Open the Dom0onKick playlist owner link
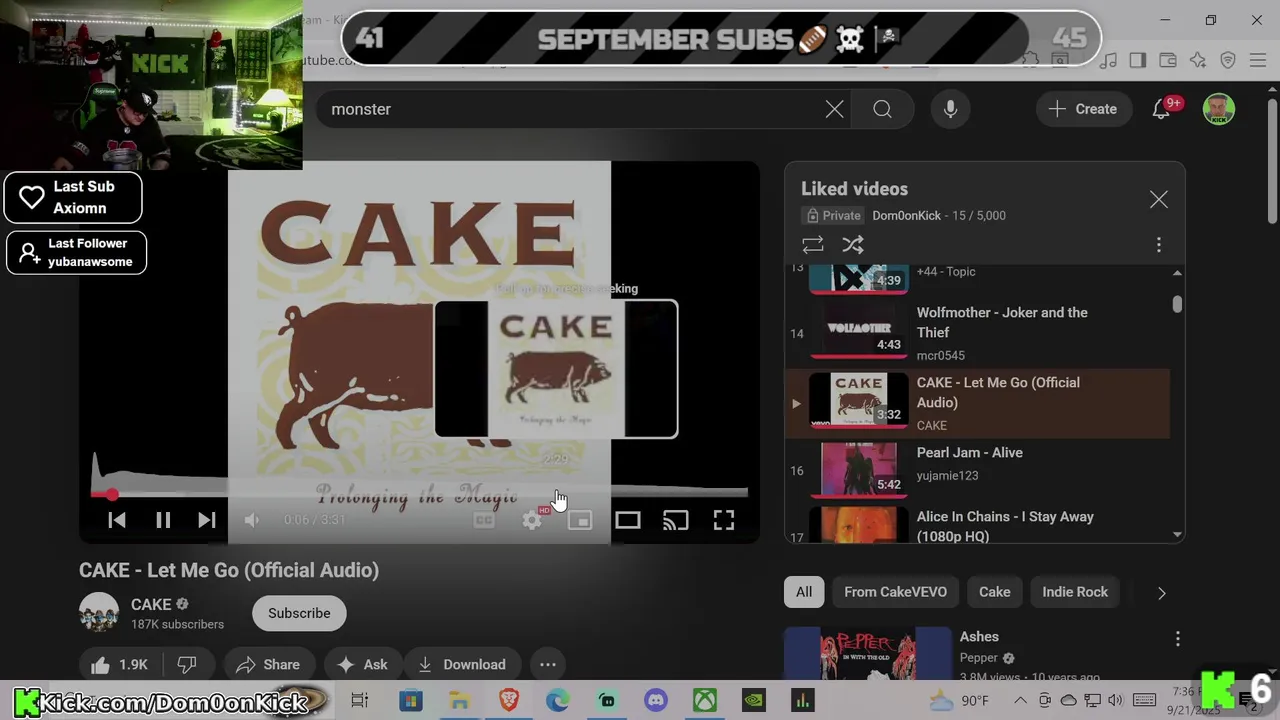The width and height of the screenshot is (1280, 720). [x=906, y=215]
